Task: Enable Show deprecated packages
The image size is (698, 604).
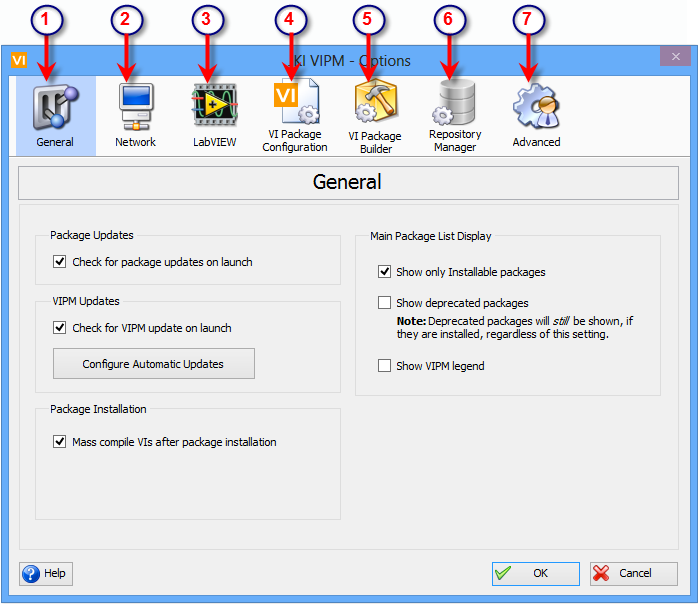Action: click(385, 303)
